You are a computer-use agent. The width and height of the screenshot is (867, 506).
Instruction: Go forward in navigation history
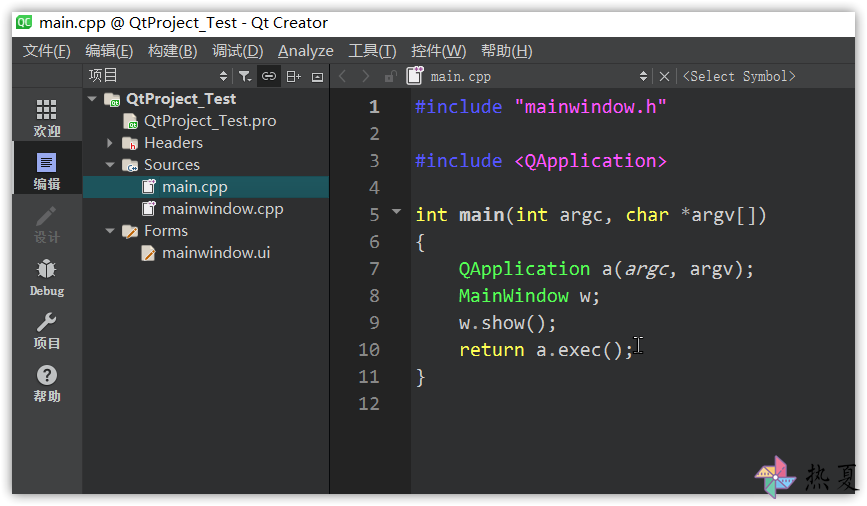(x=365, y=76)
